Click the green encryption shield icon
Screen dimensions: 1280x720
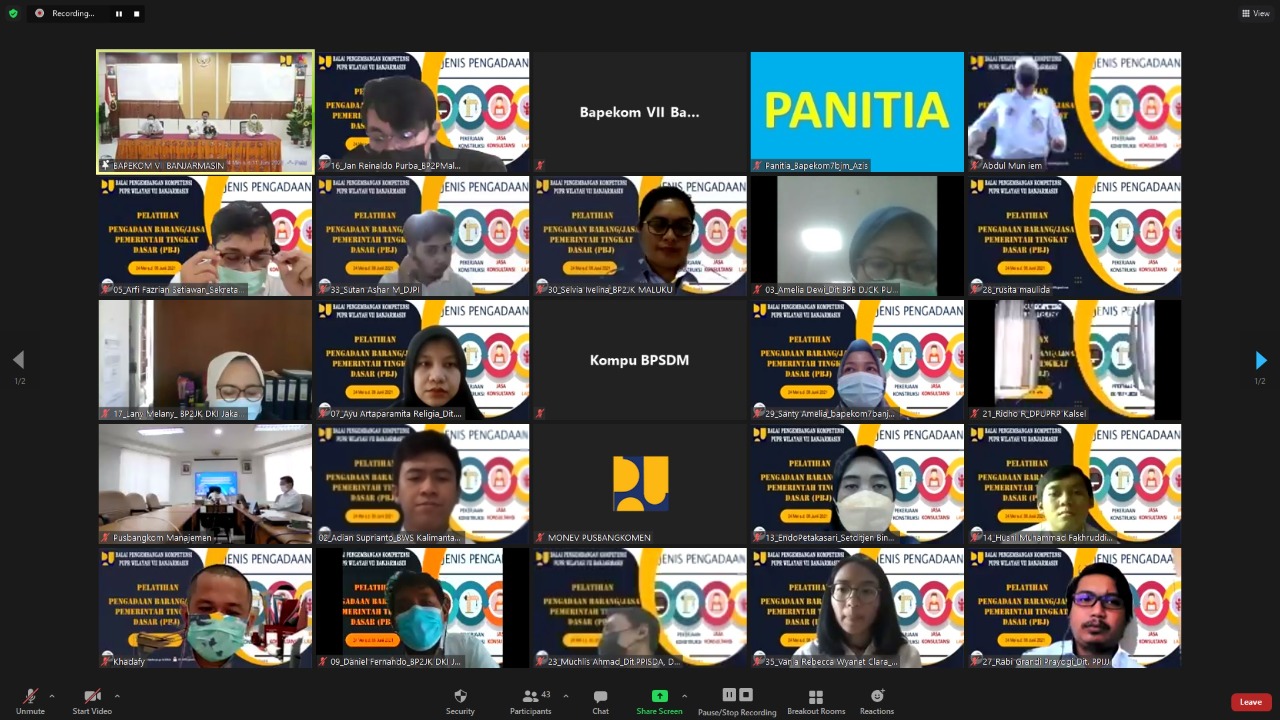point(13,13)
